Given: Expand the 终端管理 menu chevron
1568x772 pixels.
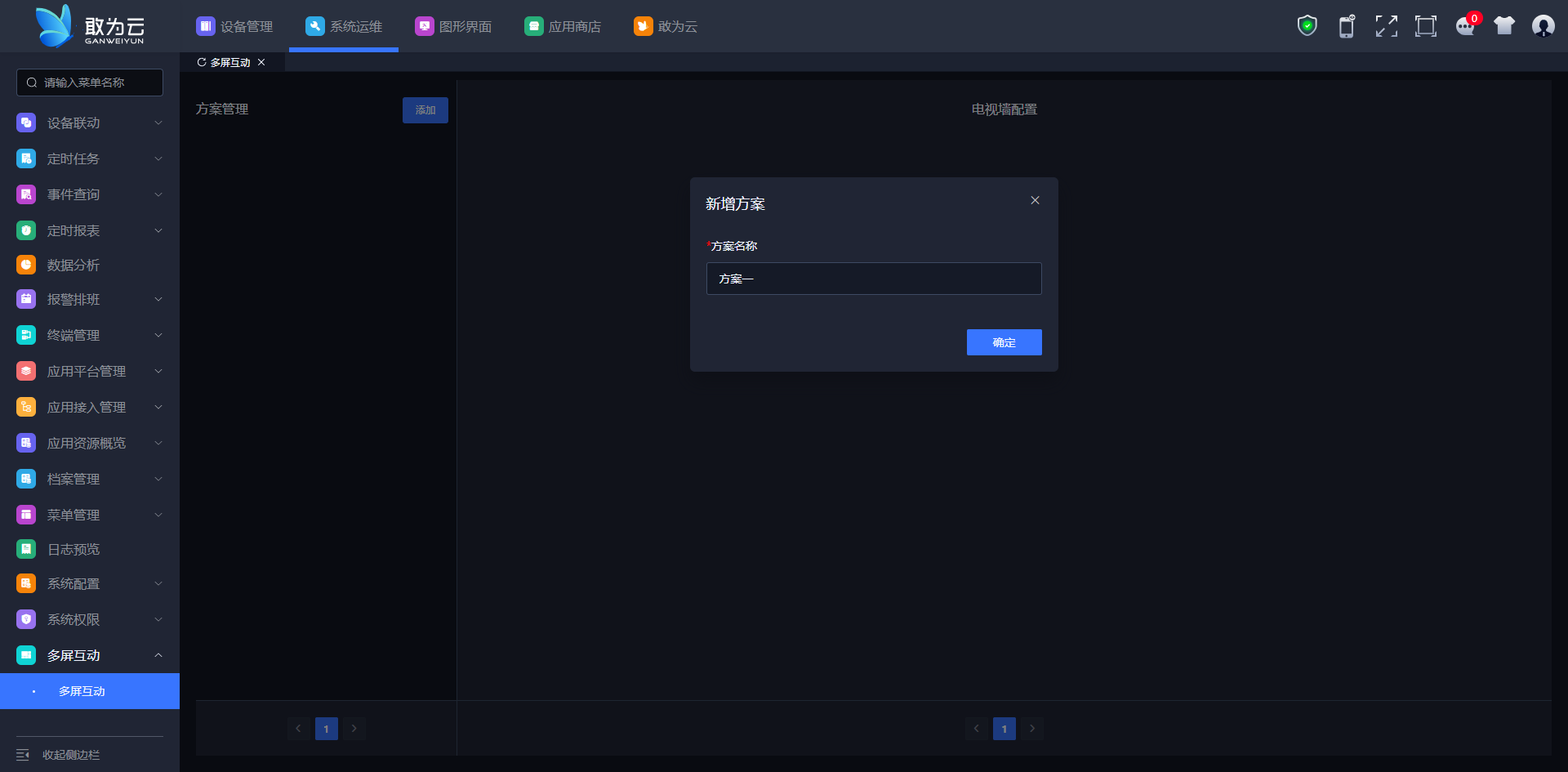Looking at the screenshot, I should [x=158, y=335].
